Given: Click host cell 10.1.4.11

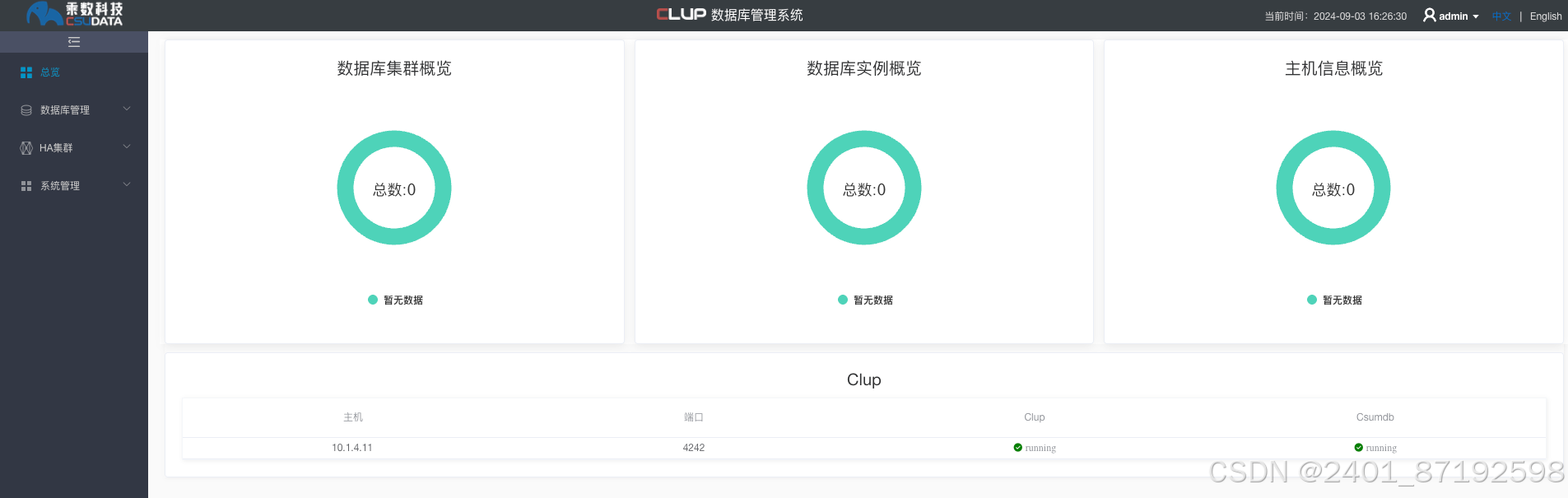Looking at the screenshot, I should coord(352,448).
